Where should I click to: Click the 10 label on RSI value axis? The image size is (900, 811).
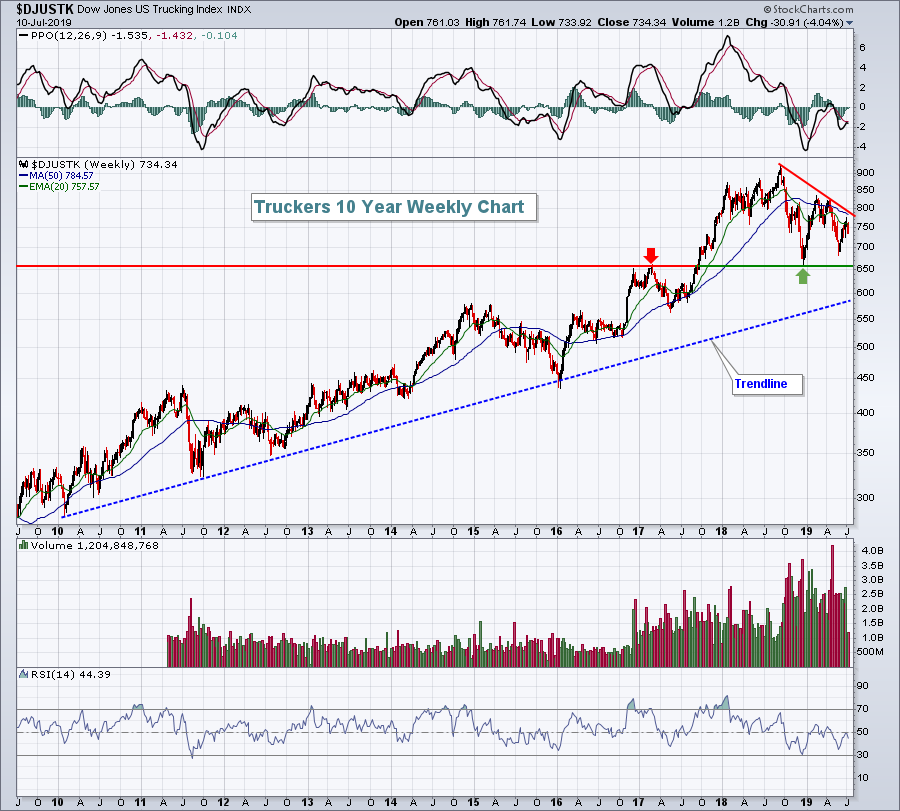(862, 778)
